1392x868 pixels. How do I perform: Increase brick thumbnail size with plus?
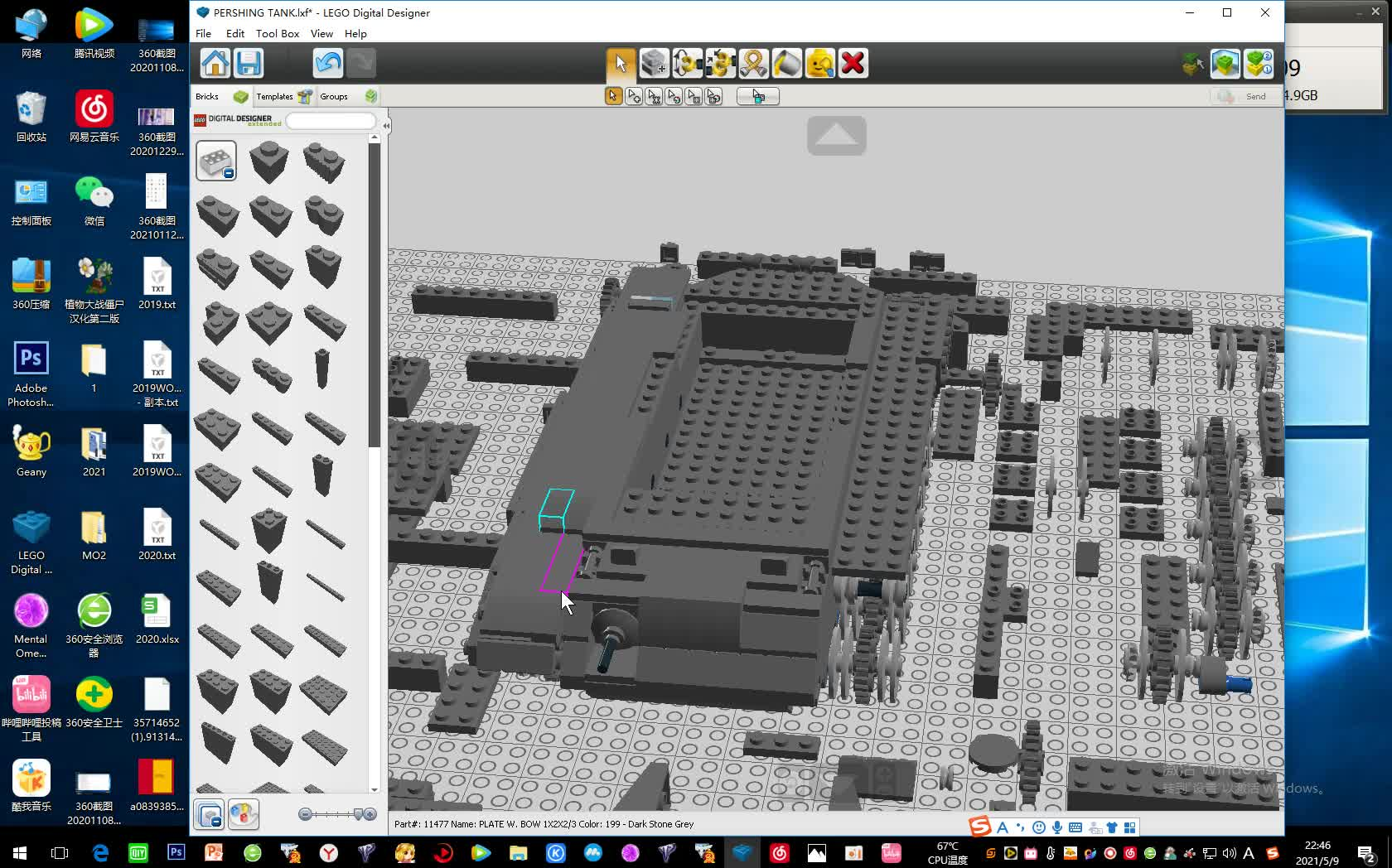point(370,815)
